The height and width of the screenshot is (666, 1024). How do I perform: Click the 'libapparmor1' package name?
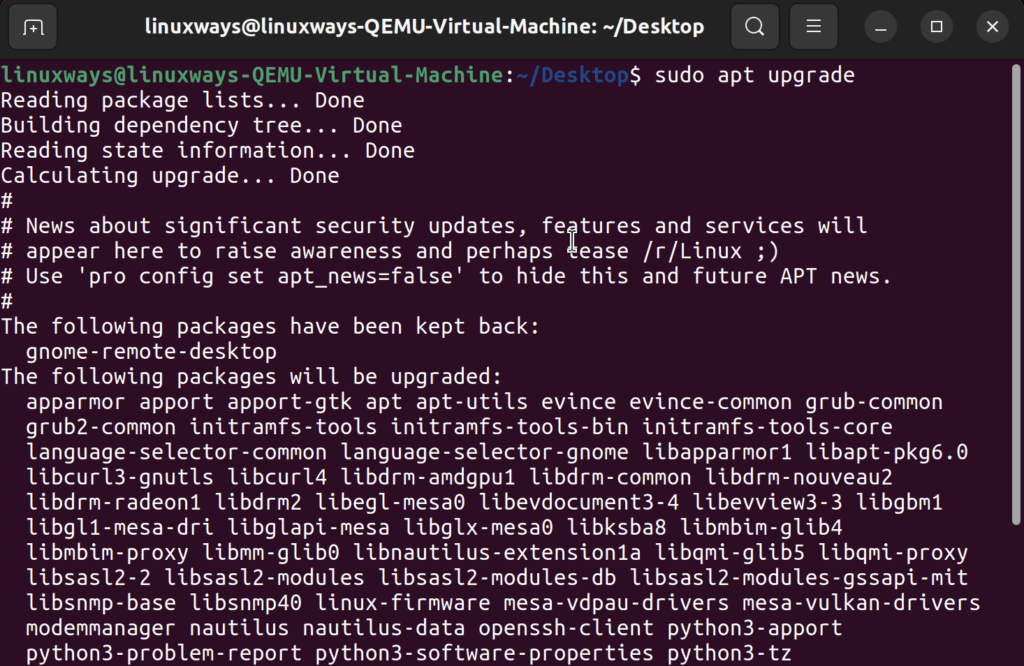(717, 452)
